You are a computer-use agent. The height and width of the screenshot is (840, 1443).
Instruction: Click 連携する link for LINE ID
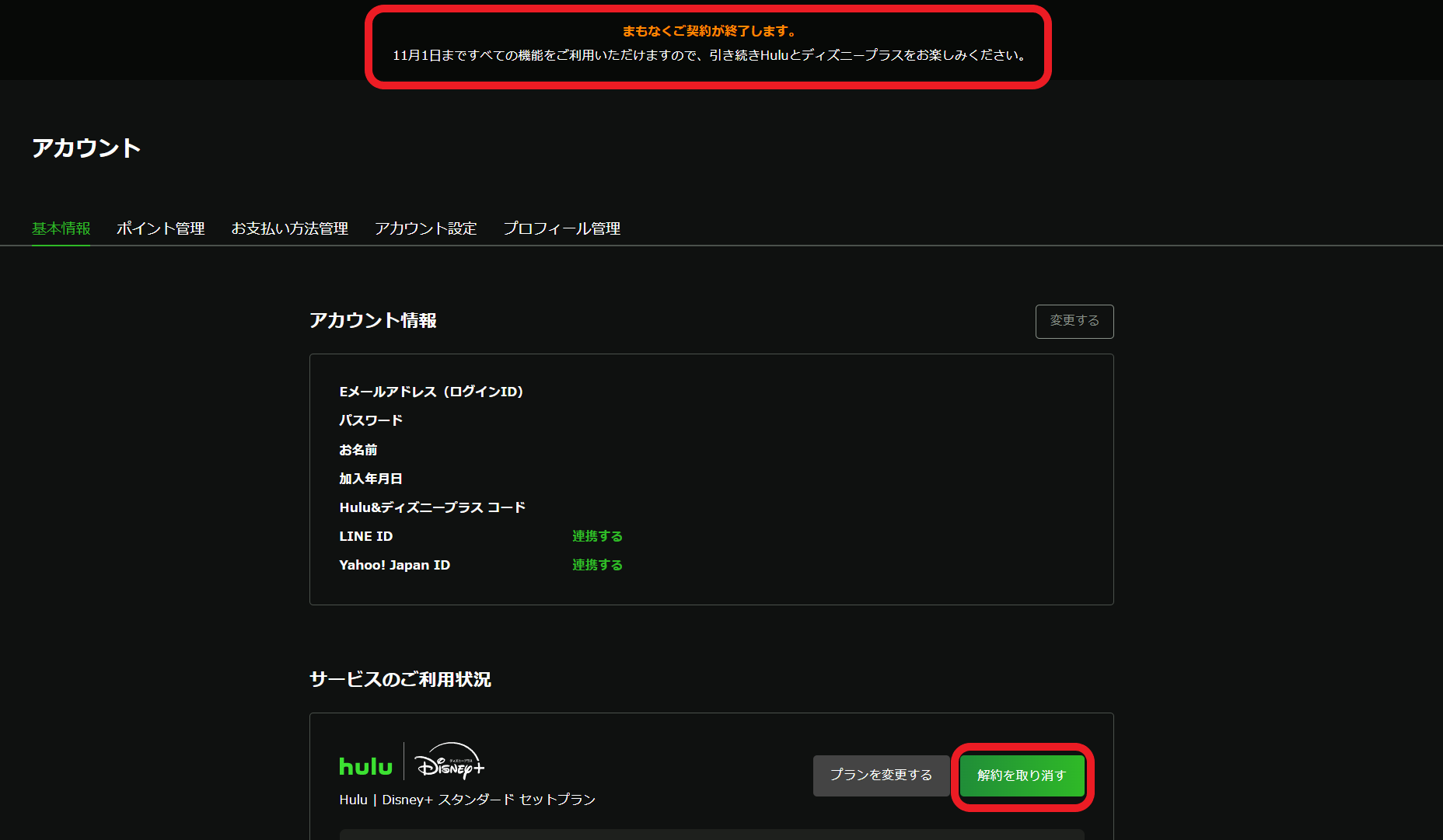[597, 536]
